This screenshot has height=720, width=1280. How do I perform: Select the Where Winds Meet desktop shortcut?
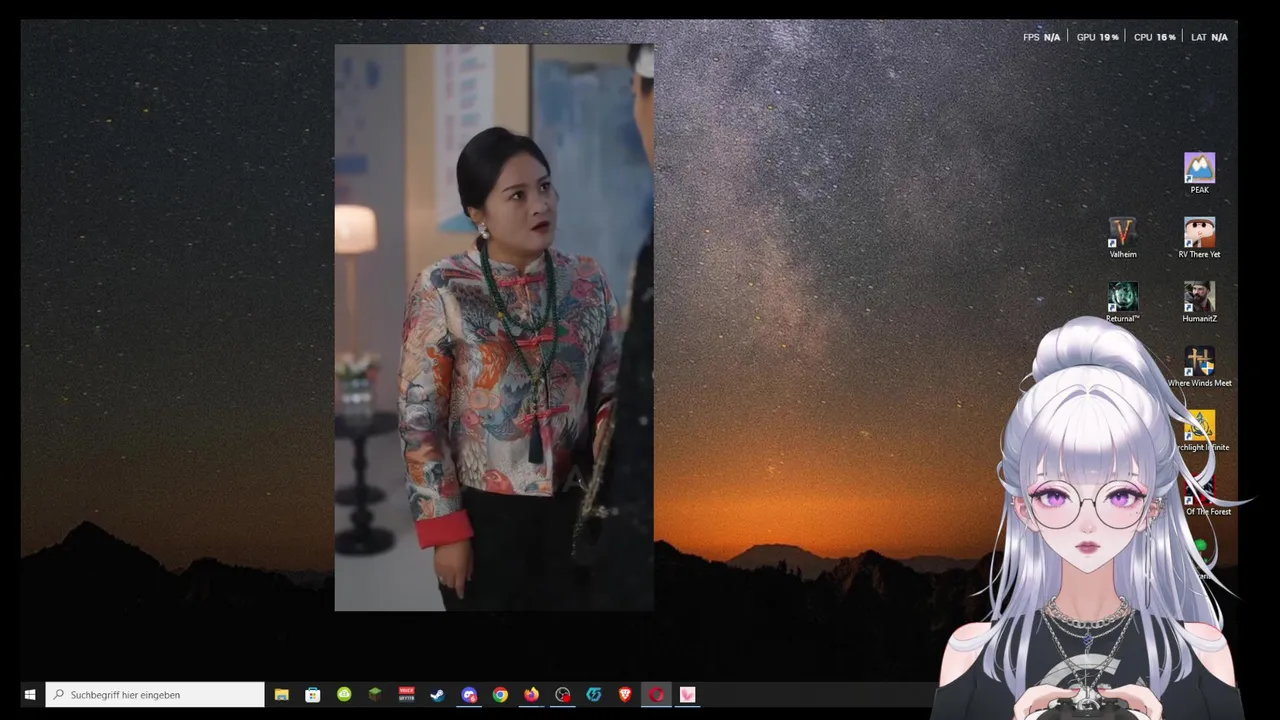coord(1199,367)
